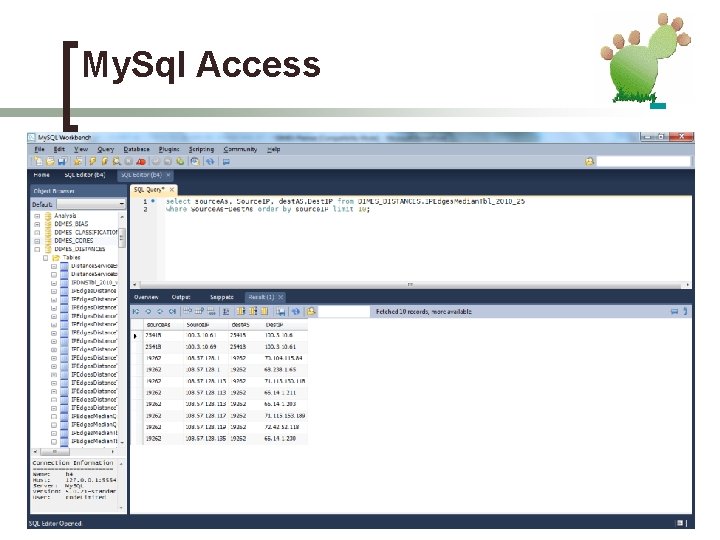The width and height of the screenshot is (720, 540).
Task: Select cell with DestIP 73.104.115.84
Action: [x=283, y=358]
